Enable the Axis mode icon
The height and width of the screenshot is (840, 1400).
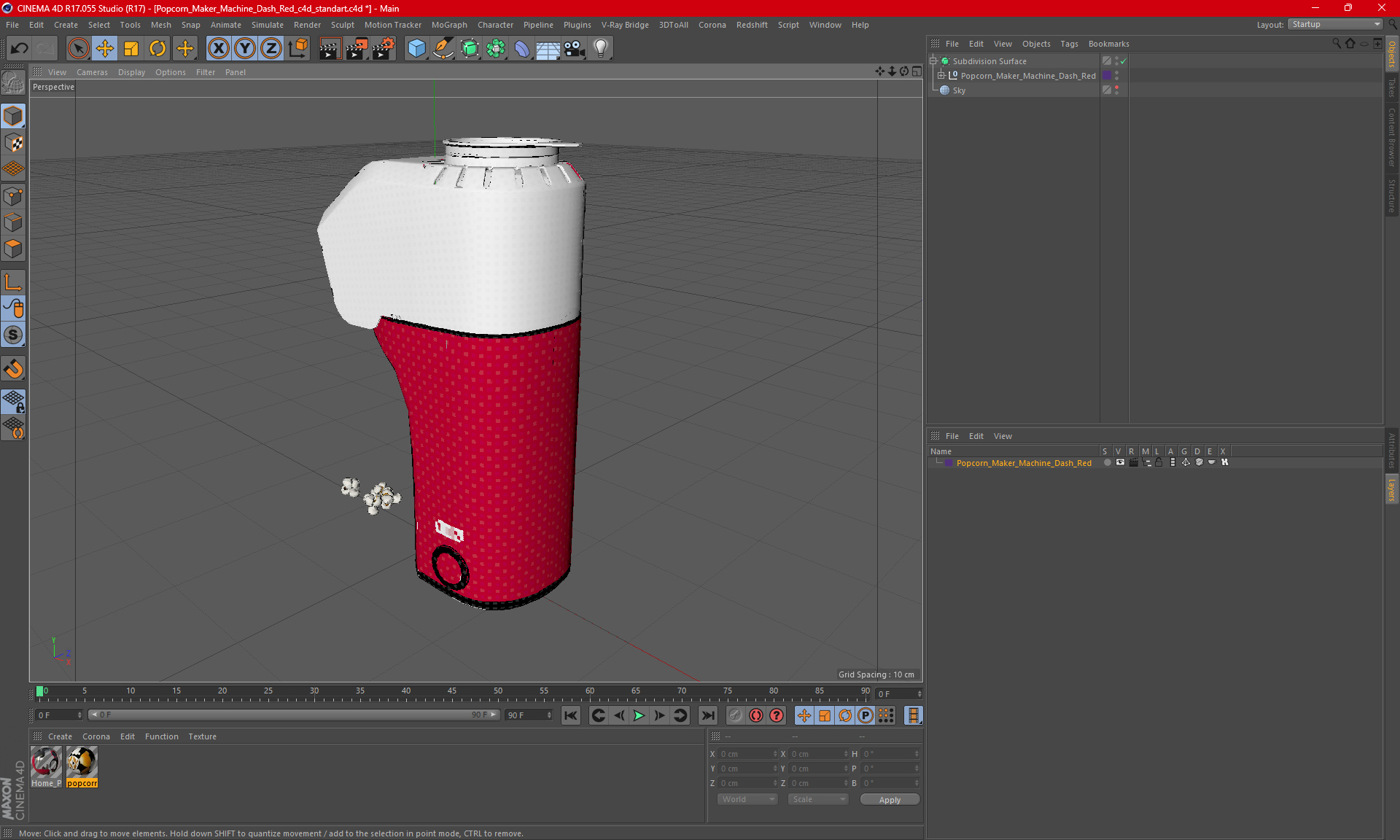[13, 283]
